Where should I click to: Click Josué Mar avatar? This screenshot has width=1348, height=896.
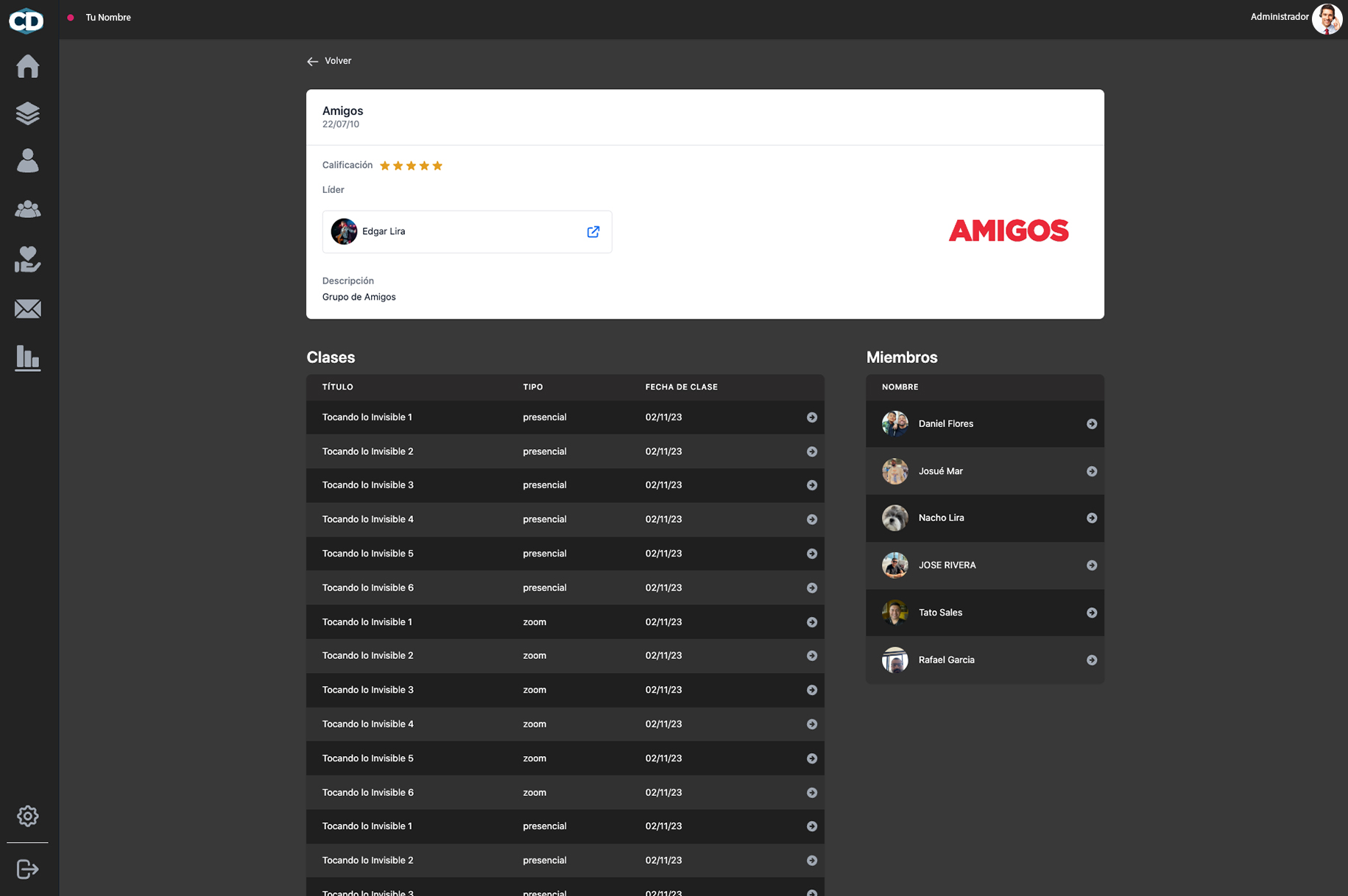tap(895, 471)
